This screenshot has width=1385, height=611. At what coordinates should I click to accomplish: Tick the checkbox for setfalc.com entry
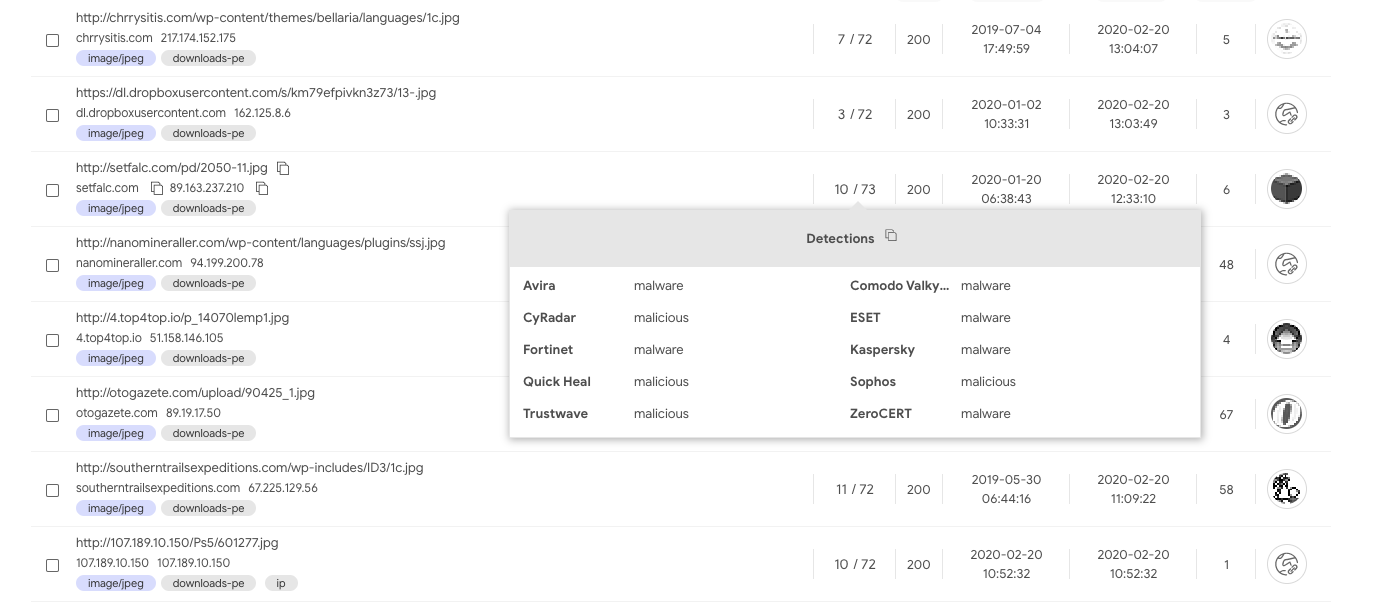pyautogui.click(x=53, y=190)
